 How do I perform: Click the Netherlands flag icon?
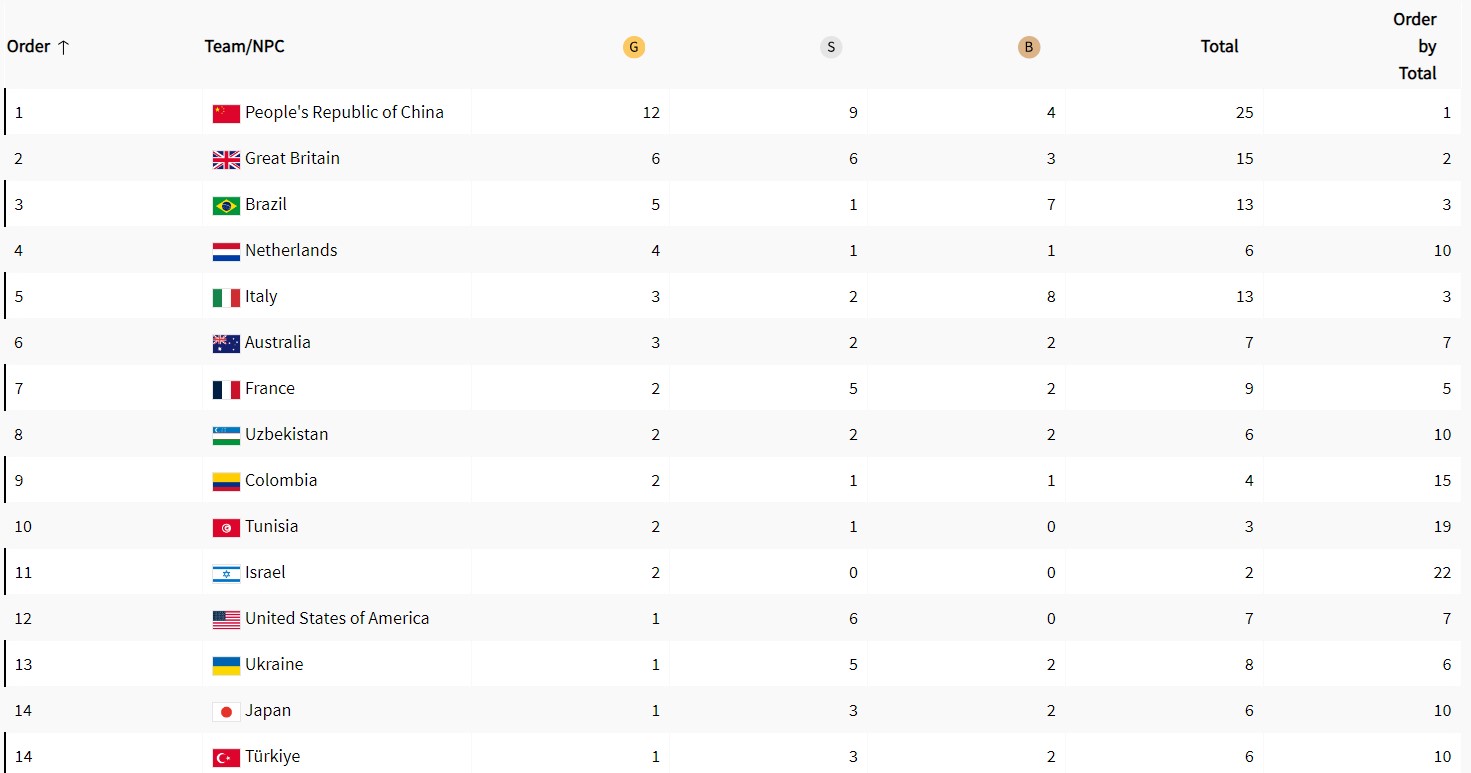pyautogui.click(x=226, y=251)
